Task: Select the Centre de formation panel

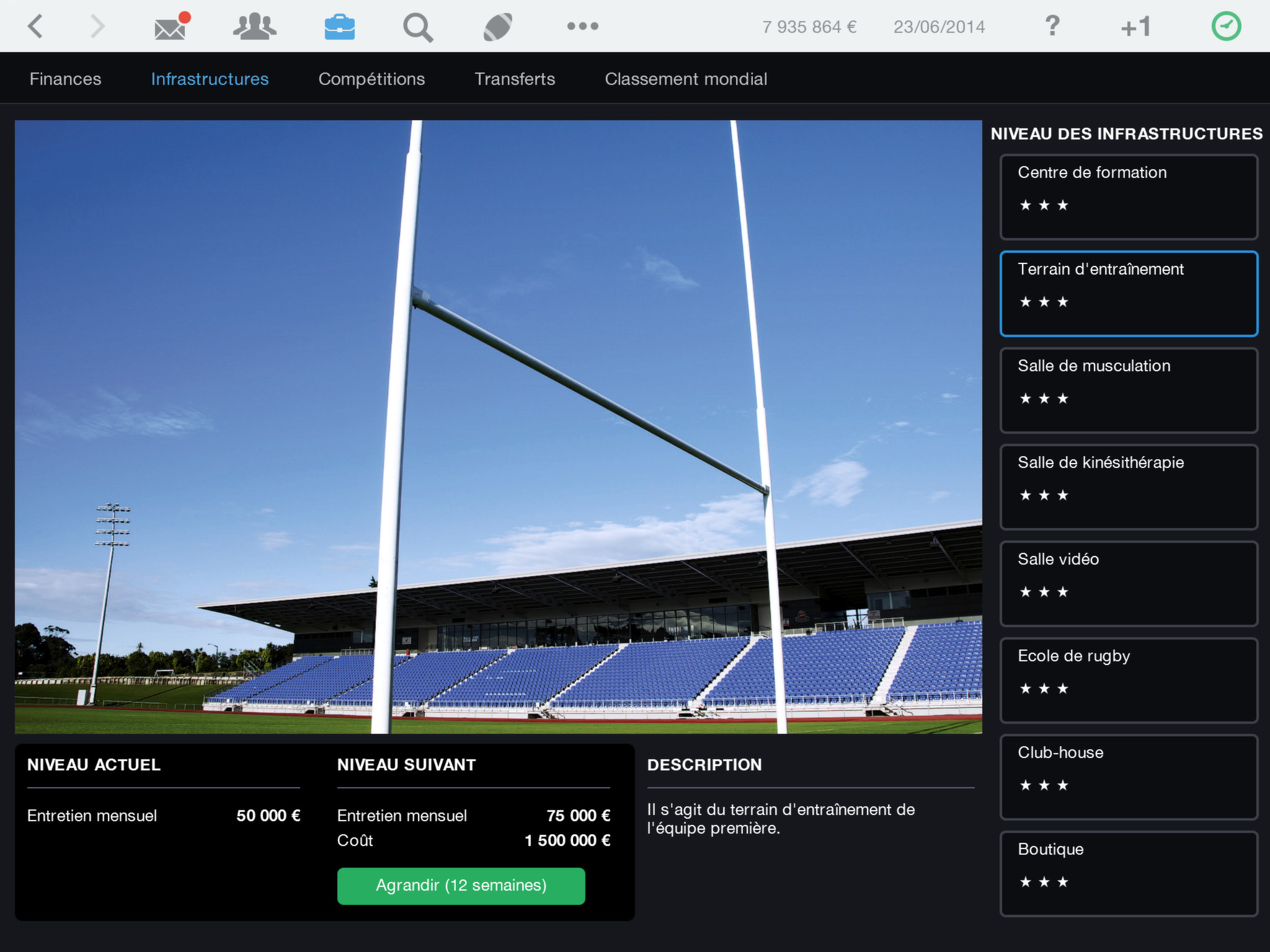Action: click(x=1128, y=196)
